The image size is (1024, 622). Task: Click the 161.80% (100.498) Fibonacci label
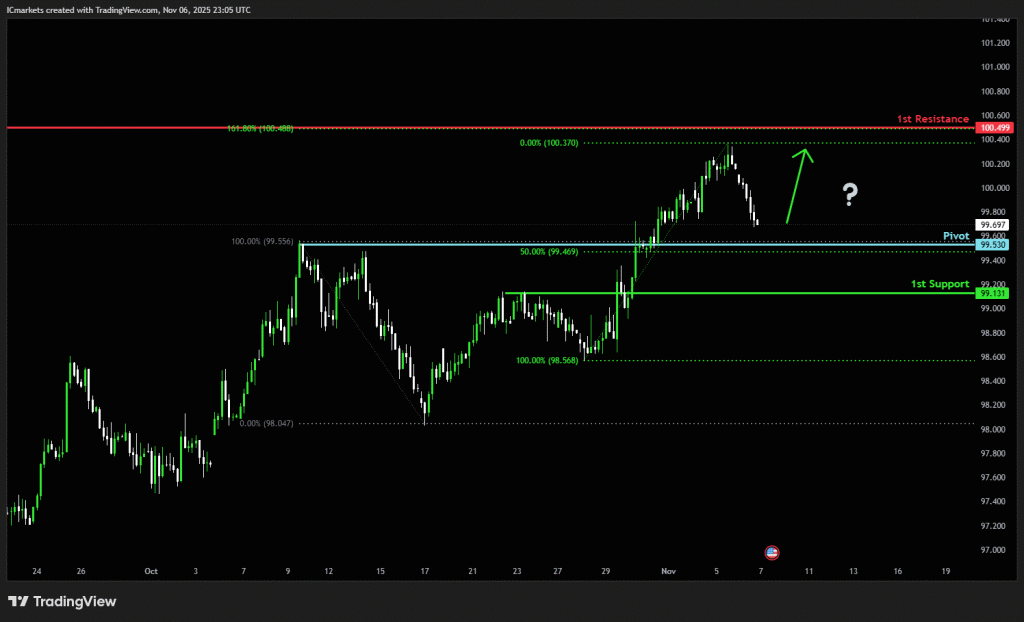(x=258, y=129)
